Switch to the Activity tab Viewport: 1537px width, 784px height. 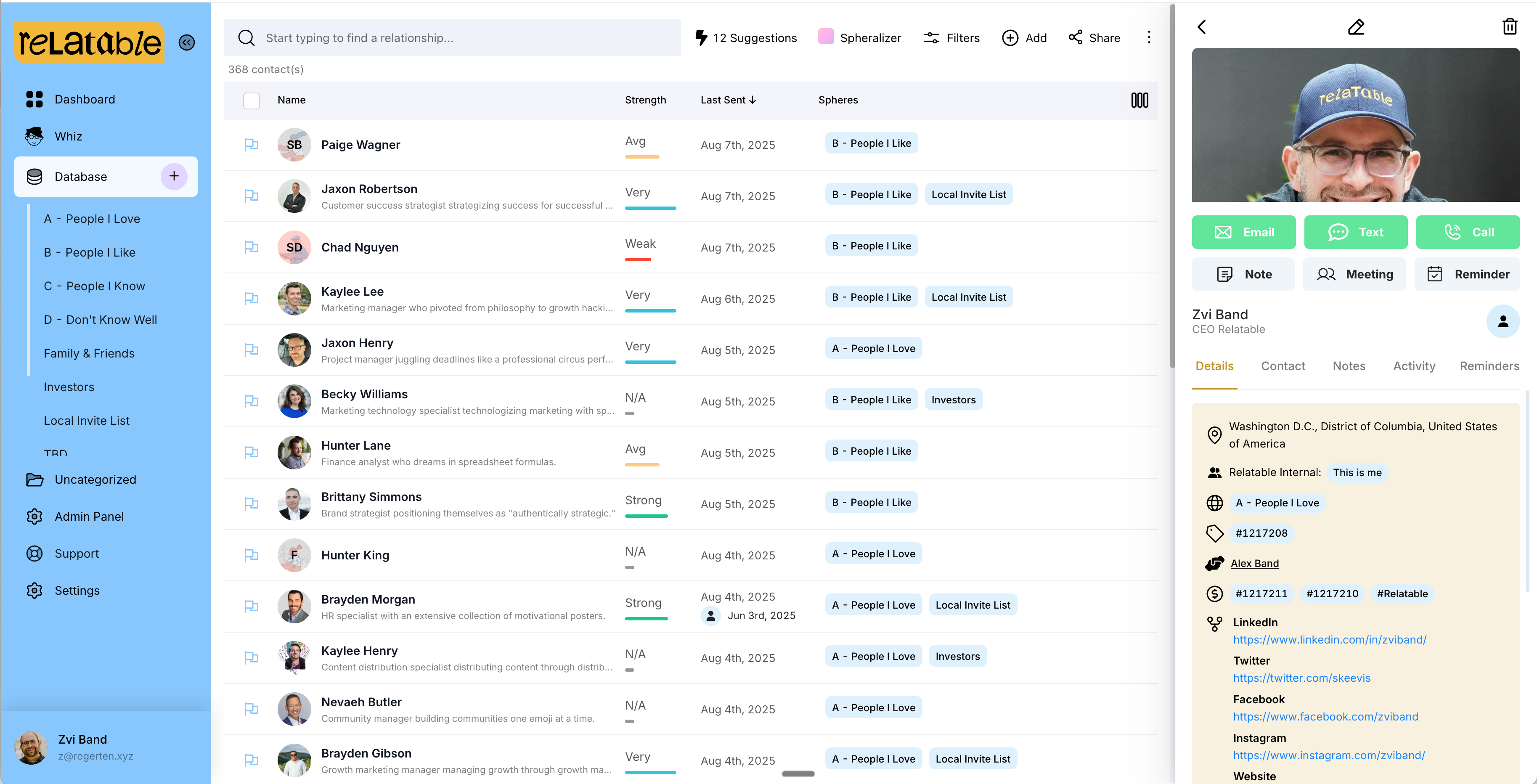coord(1414,366)
